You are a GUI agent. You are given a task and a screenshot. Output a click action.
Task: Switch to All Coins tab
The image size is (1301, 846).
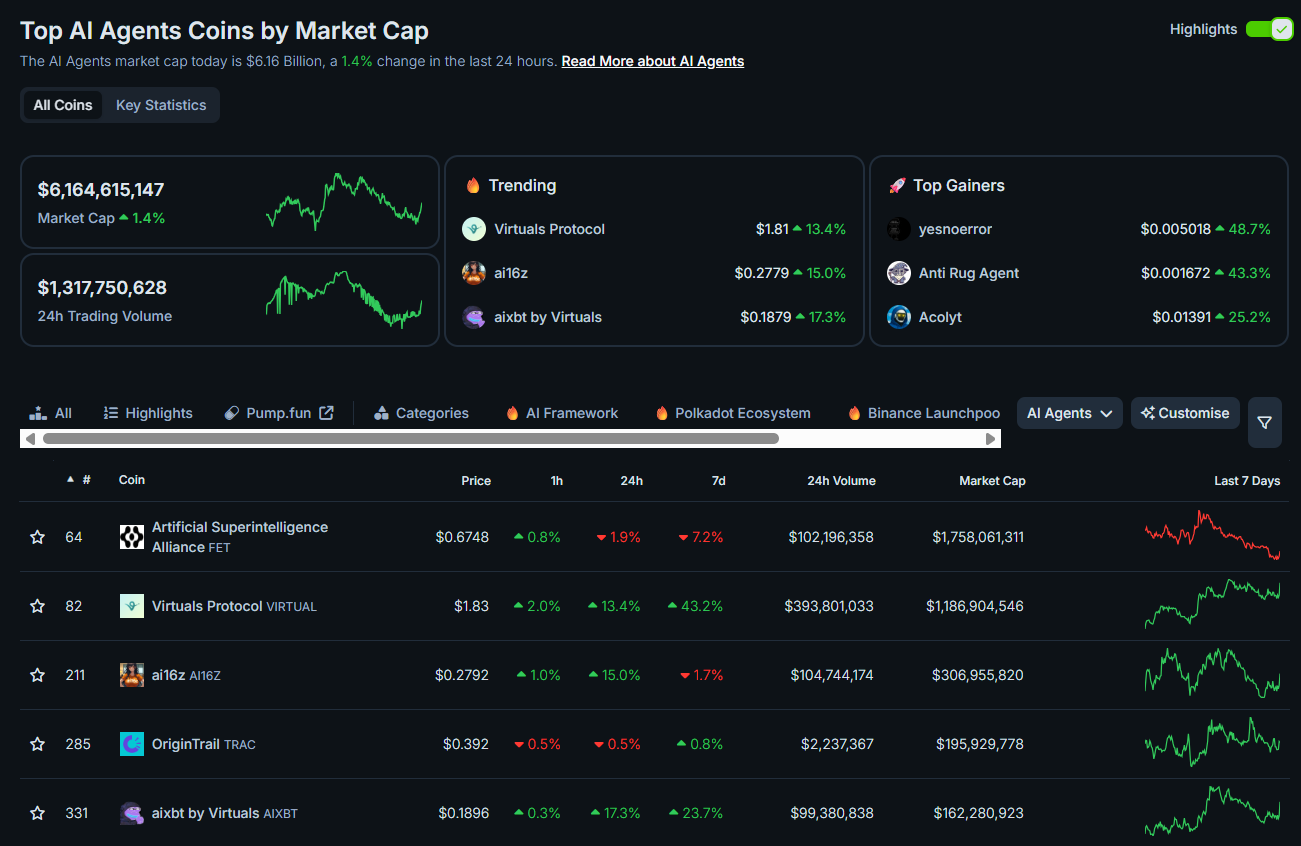pyautogui.click(x=63, y=105)
